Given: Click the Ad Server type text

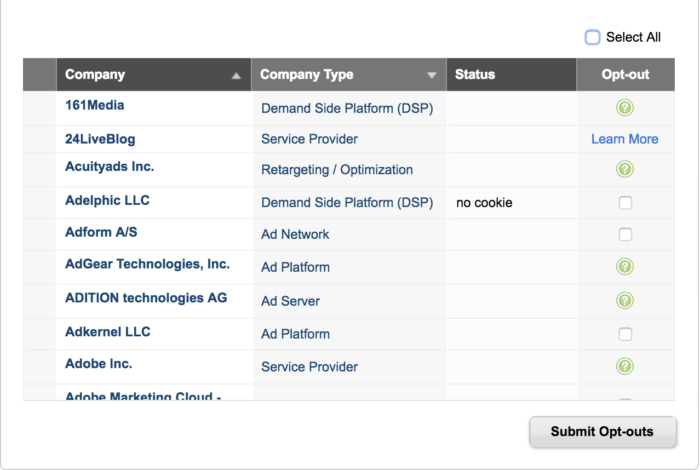Looking at the screenshot, I should point(291,301).
